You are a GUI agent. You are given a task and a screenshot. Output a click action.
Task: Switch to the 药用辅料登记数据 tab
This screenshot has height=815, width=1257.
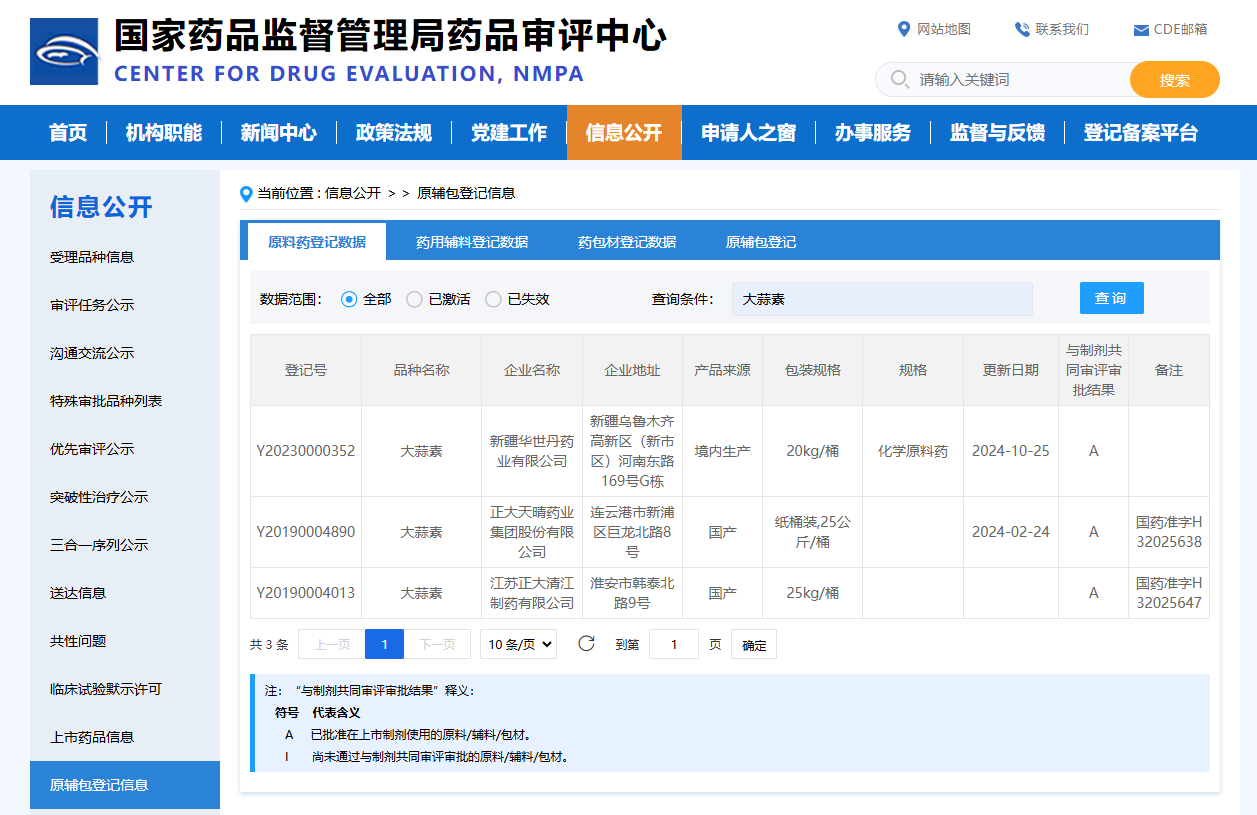472,242
